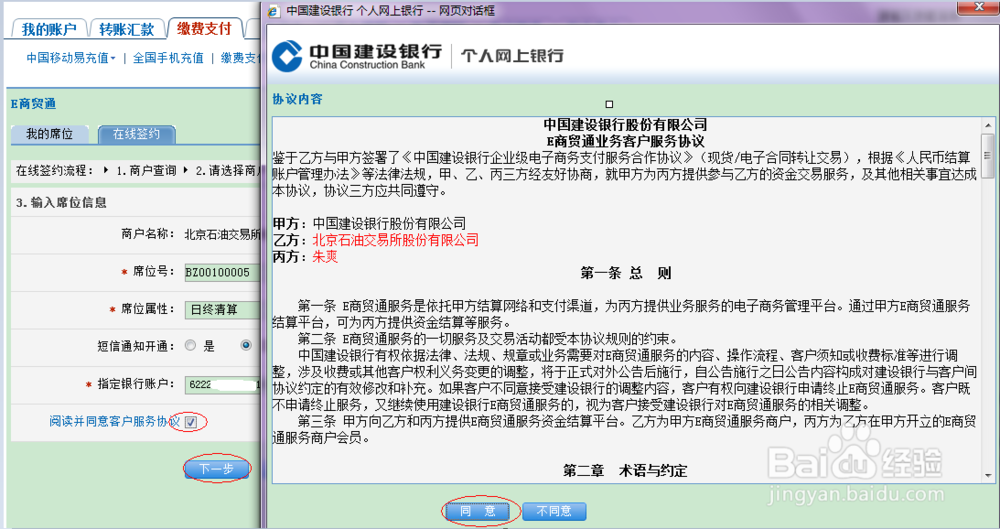Click the 席位号 input field
Screen dimensions: 1000x529
click(x=223, y=272)
